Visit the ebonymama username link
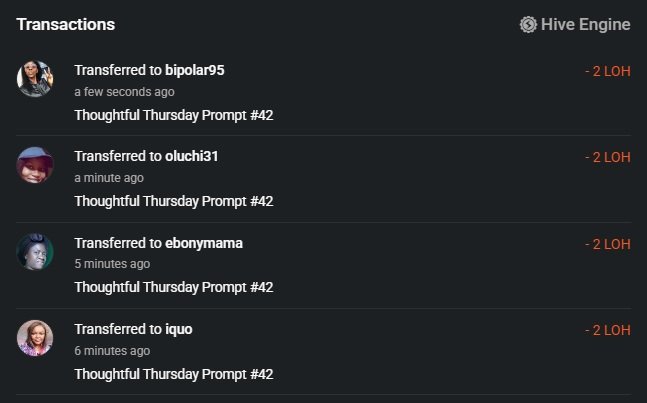647x403 pixels. (204, 243)
